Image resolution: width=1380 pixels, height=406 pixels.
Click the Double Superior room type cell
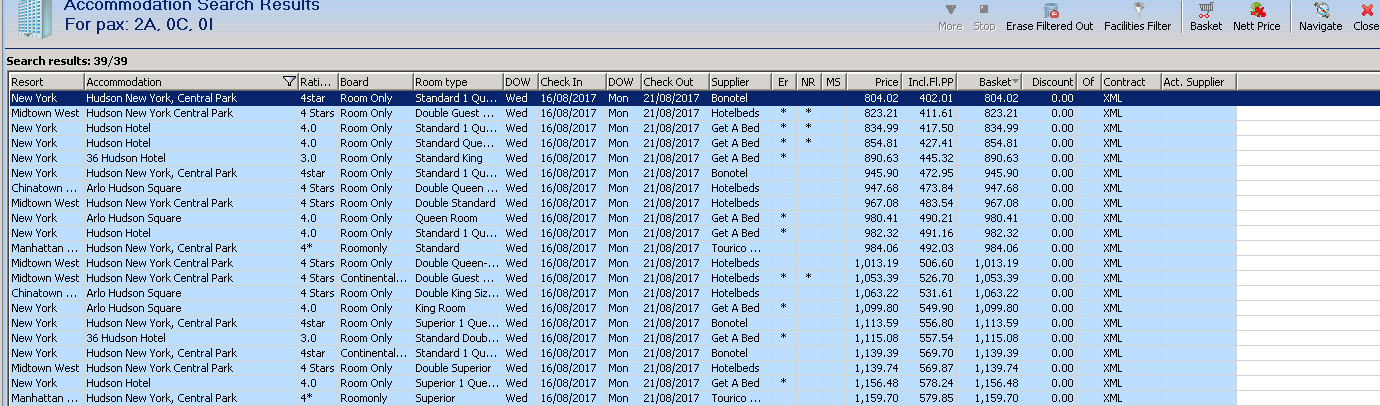pyautogui.click(x=458, y=368)
